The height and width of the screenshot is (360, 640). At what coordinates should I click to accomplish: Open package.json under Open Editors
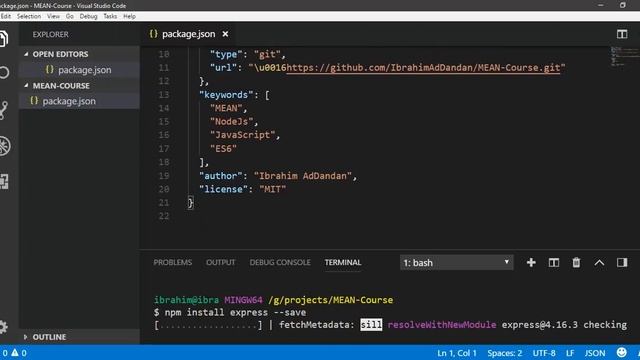pos(80,70)
